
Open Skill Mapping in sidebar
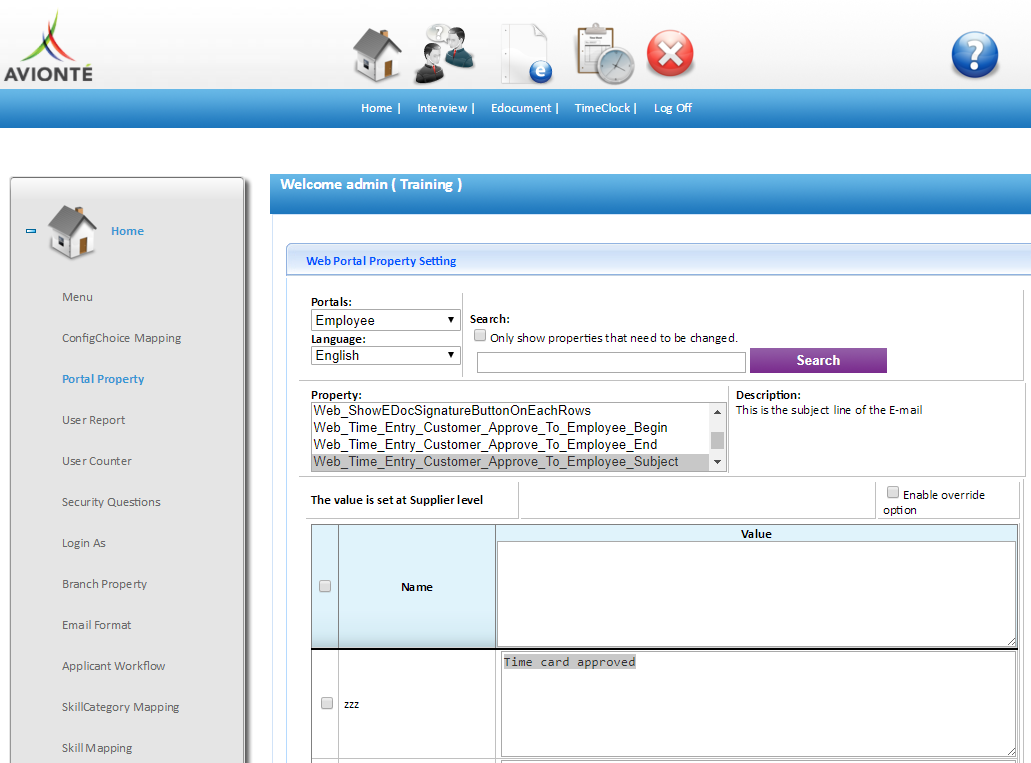tap(97, 748)
